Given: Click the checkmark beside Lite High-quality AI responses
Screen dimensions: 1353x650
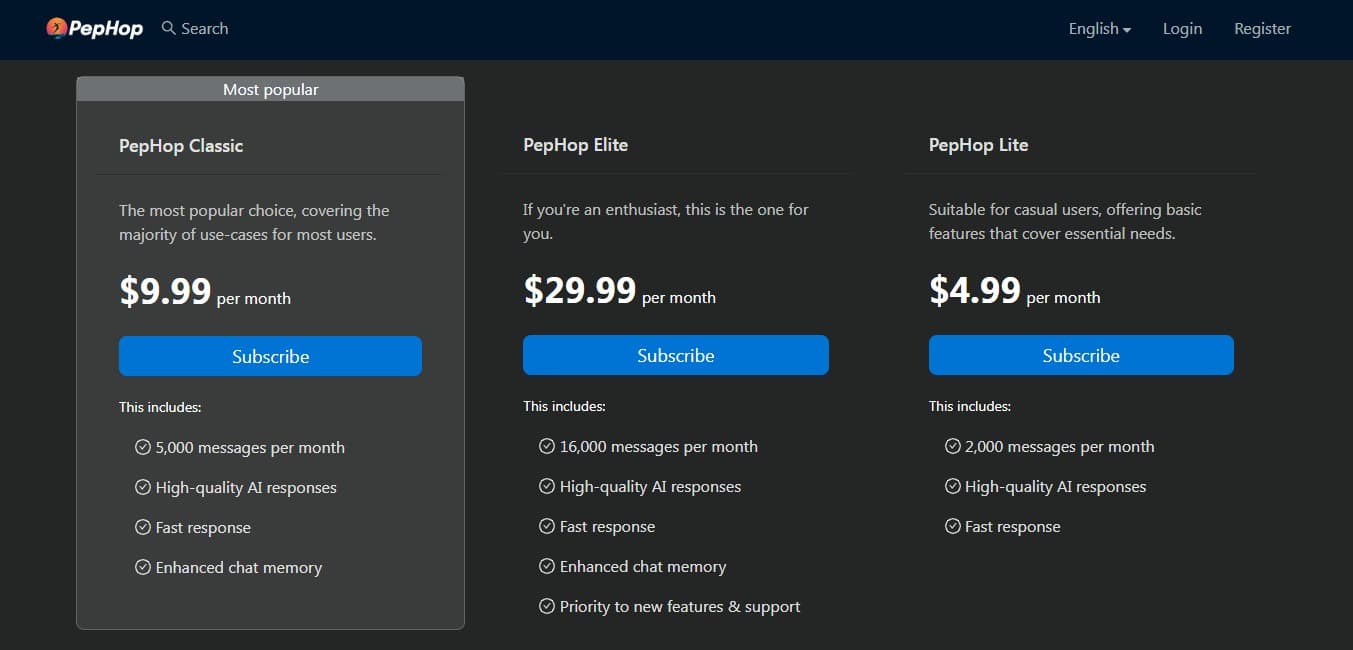Looking at the screenshot, I should click(x=953, y=486).
